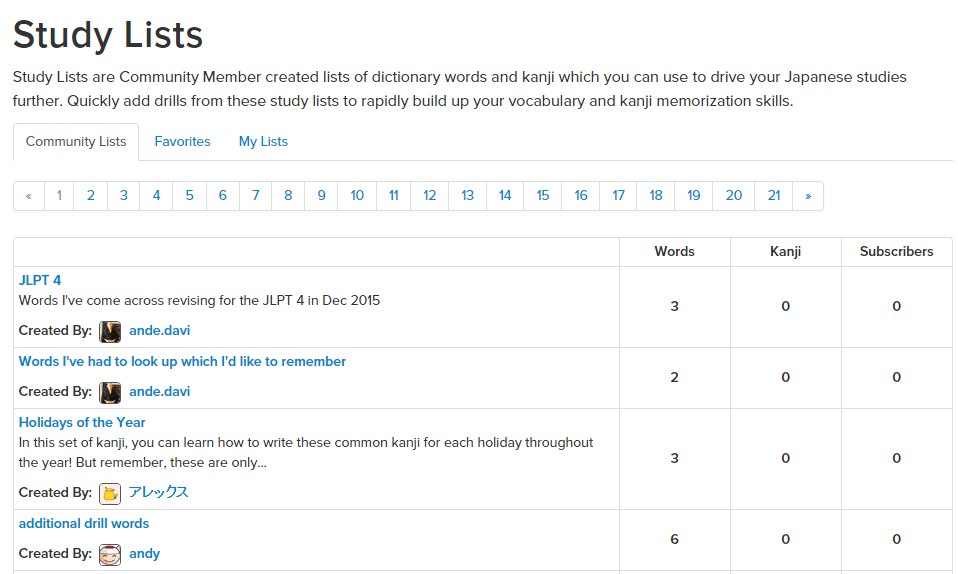Go to page 6
Screen dimensions: 958x574
coord(222,196)
